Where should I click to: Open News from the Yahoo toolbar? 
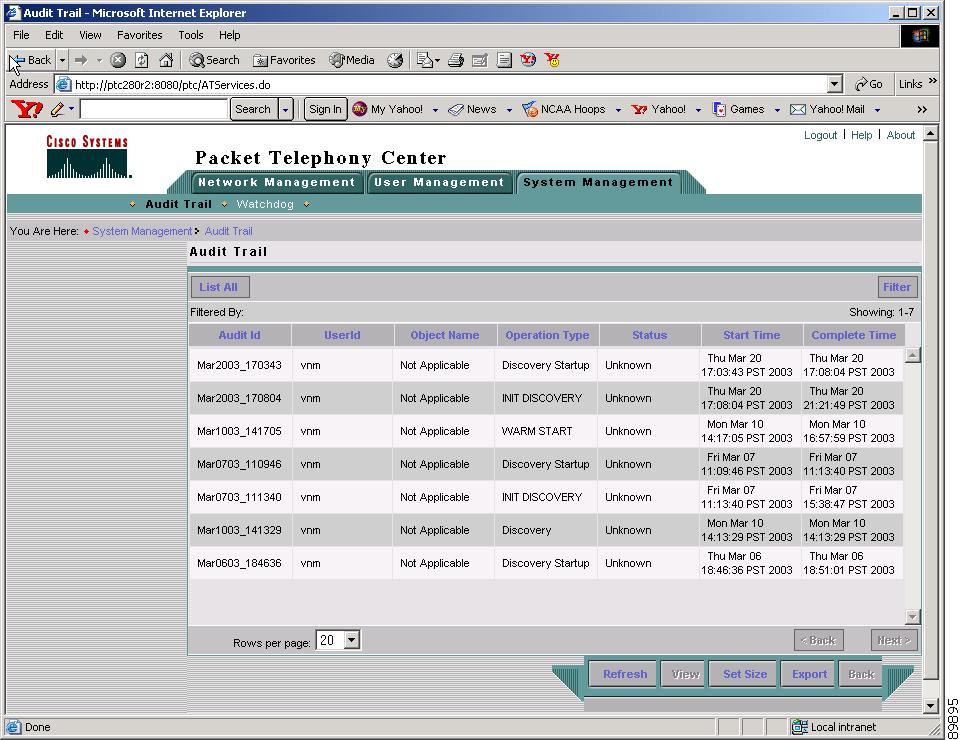point(480,109)
